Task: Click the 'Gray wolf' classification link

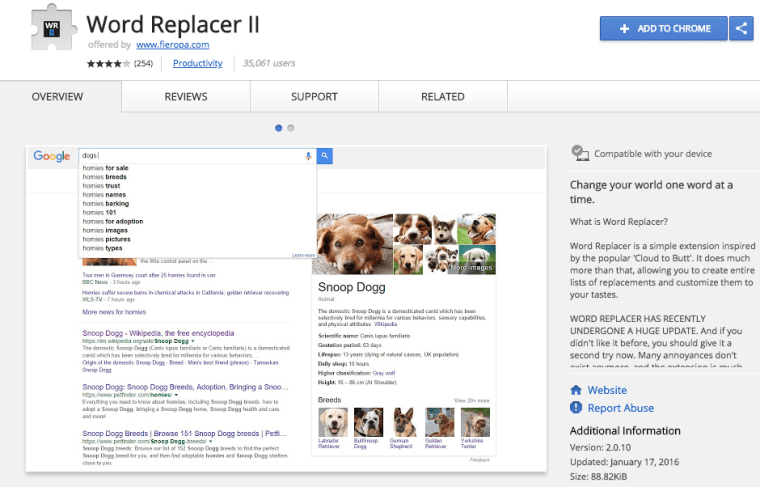Action: click(x=384, y=373)
